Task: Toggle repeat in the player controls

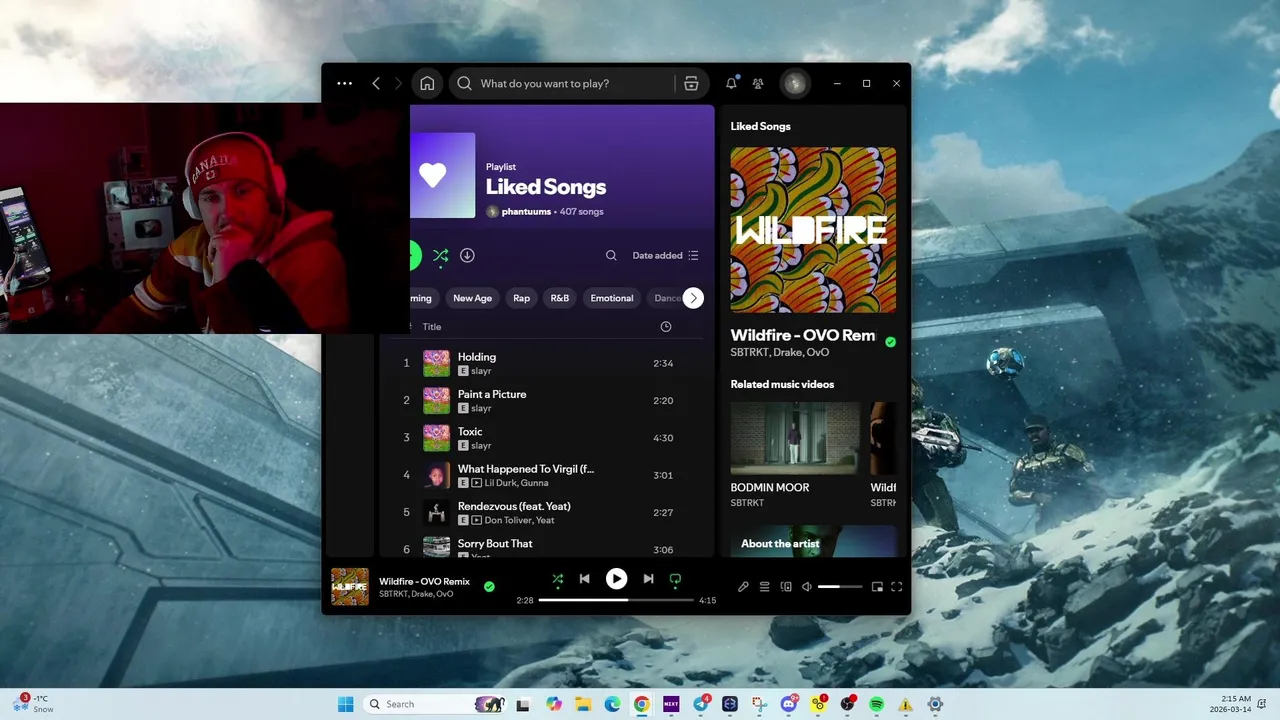Action: pyautogui.click(x=675, y=579)
